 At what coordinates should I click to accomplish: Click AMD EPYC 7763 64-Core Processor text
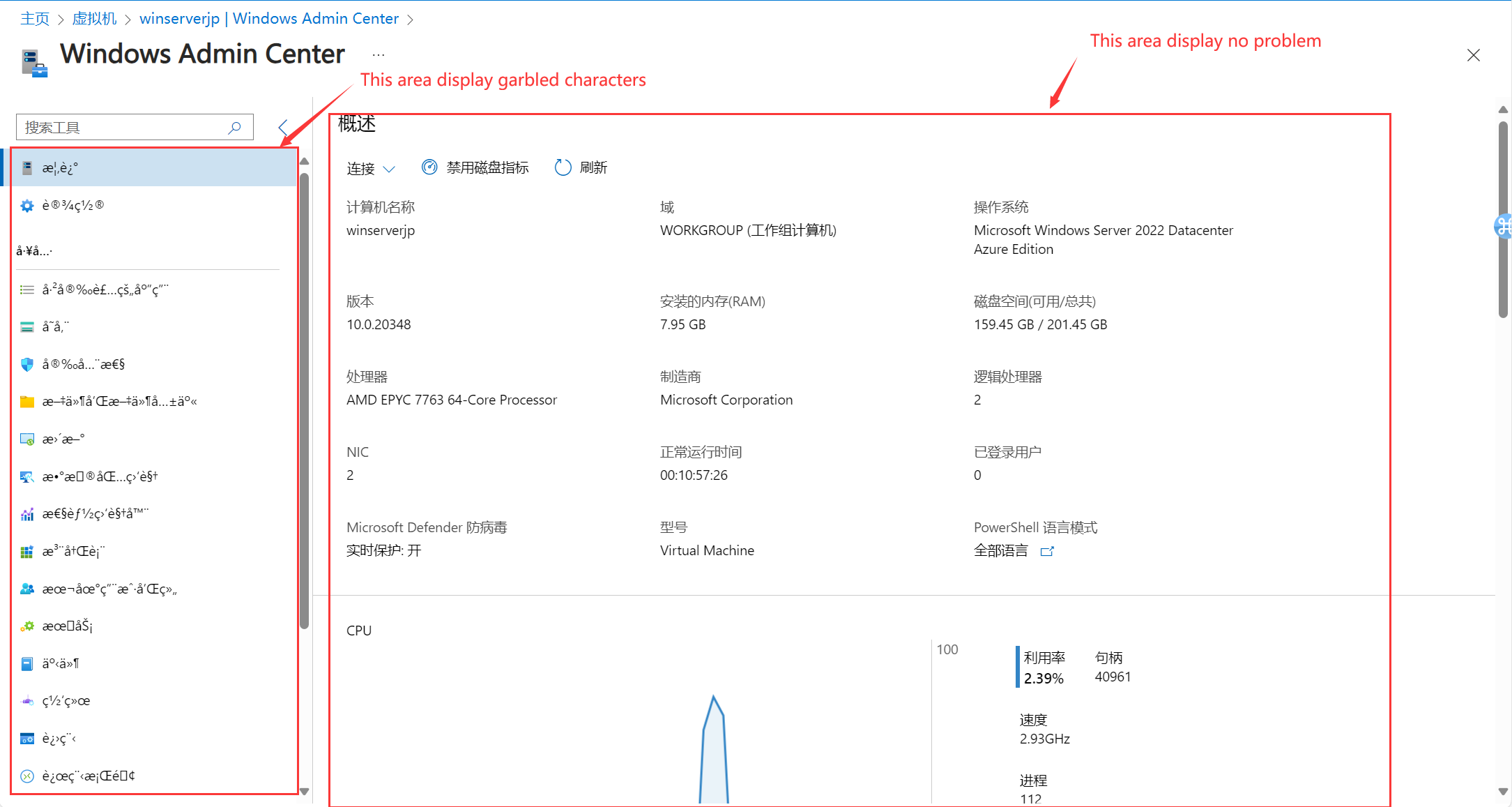[452, 400]
